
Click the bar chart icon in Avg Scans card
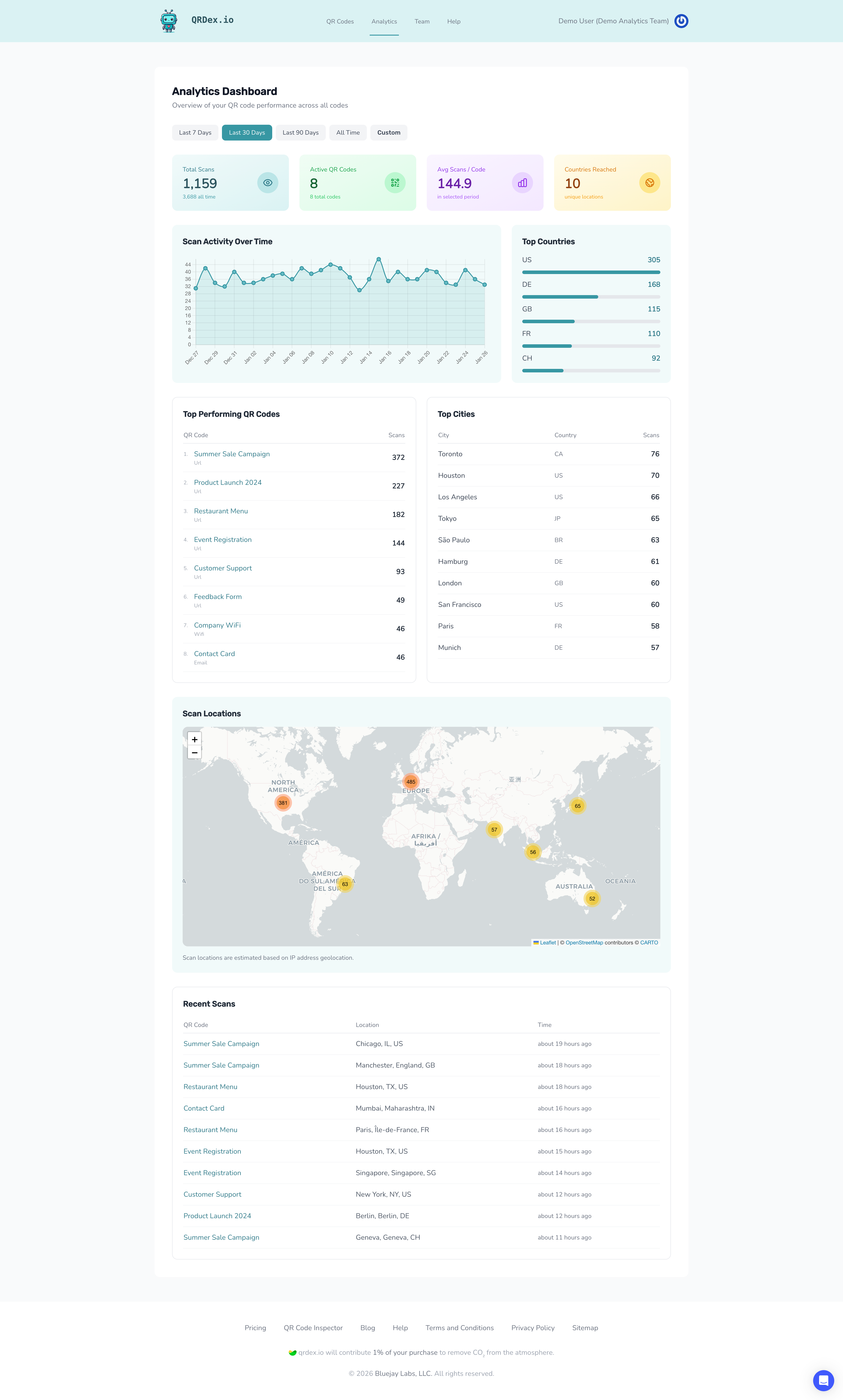point(522,183)
